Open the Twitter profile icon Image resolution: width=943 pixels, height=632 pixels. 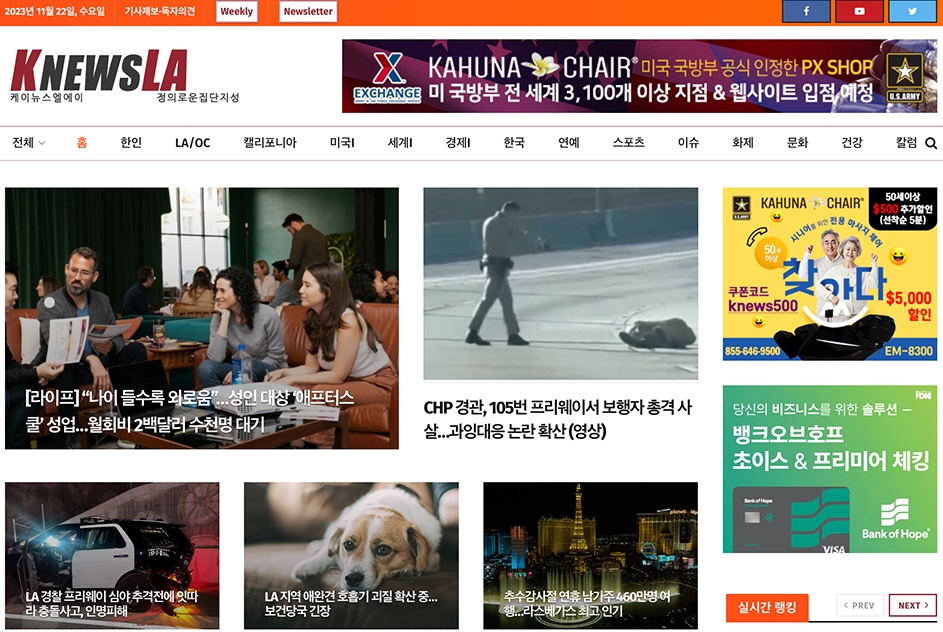click(911, 11)
